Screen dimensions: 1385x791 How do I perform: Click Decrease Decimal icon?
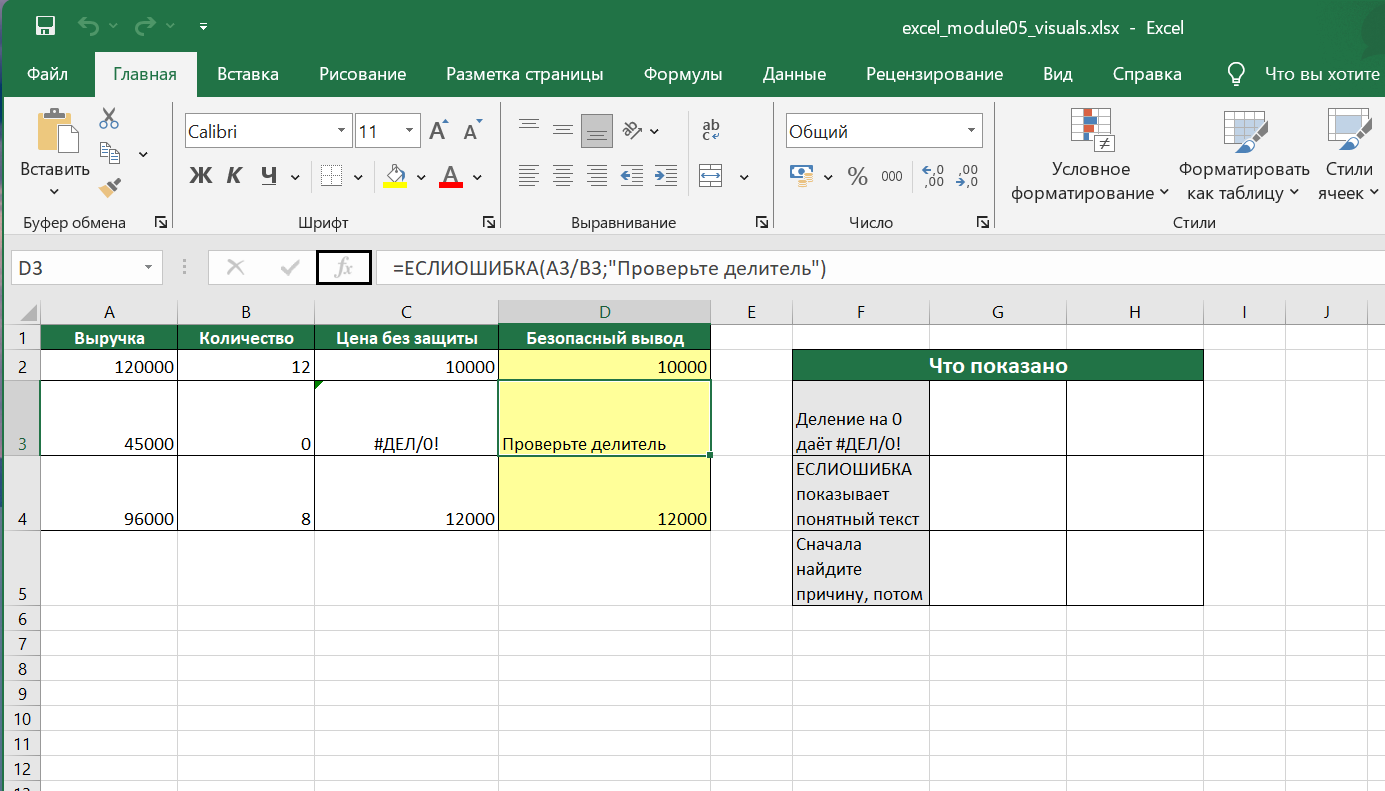pos(967,176)
